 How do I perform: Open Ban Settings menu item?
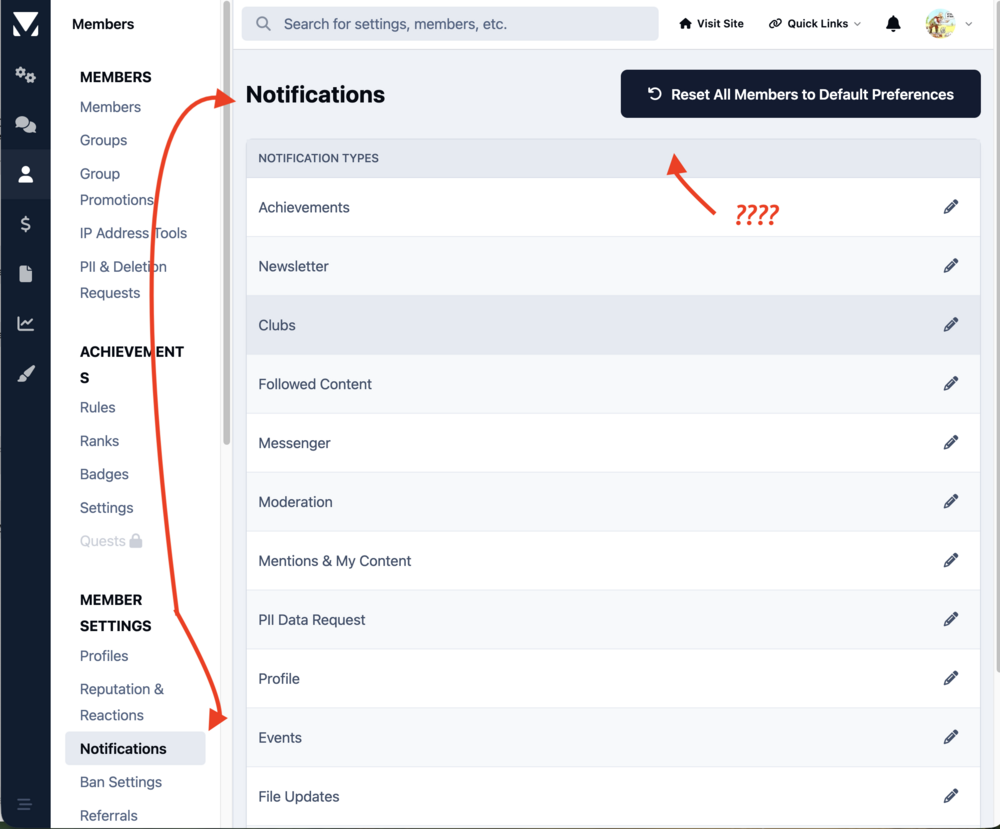(x=121, y=782)
